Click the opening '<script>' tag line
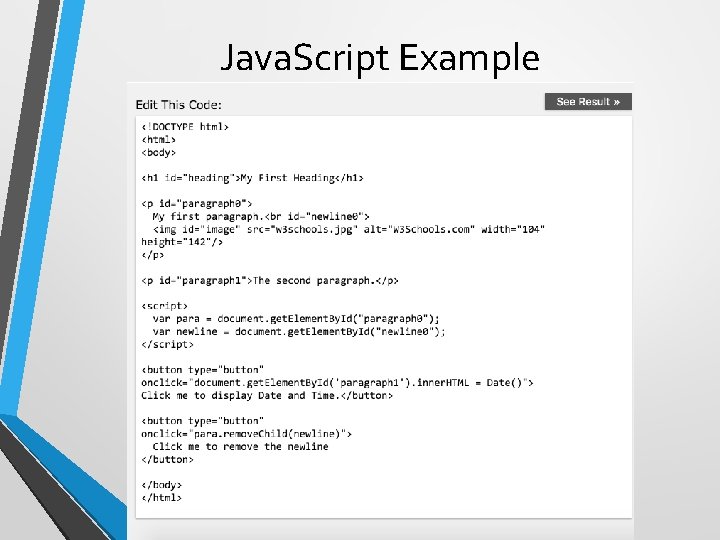720x540 pixels. (165, 306)
